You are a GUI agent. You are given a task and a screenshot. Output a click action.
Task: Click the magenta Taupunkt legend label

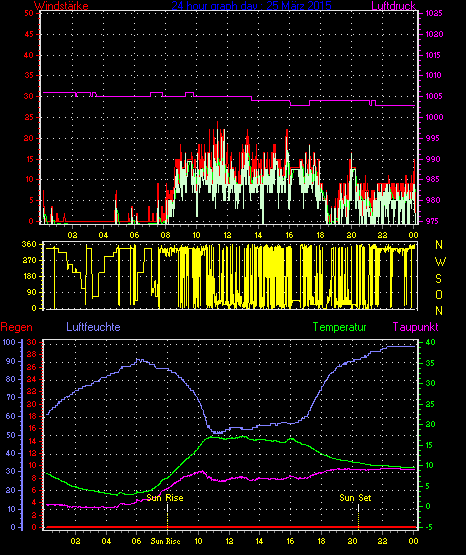click(416, 327)
